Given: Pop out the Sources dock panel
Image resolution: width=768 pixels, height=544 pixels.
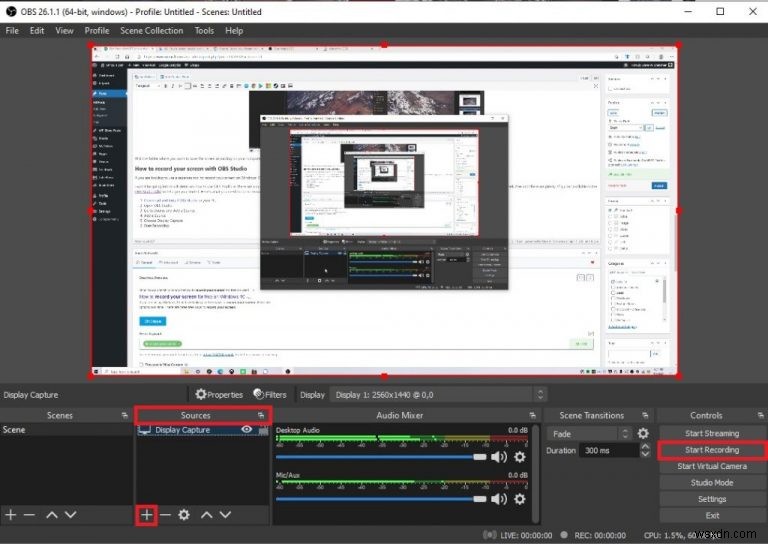Looking at the screenshot, I should [261, 415].
